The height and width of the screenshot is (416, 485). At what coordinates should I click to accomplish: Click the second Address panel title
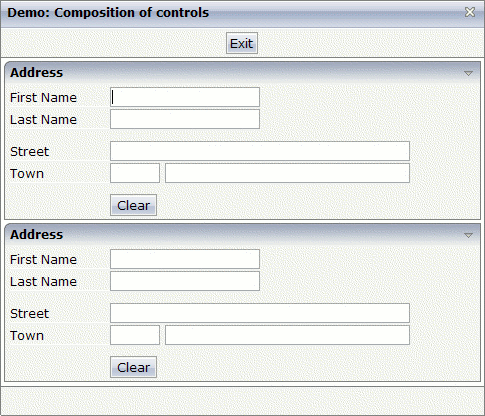[36, 235]
